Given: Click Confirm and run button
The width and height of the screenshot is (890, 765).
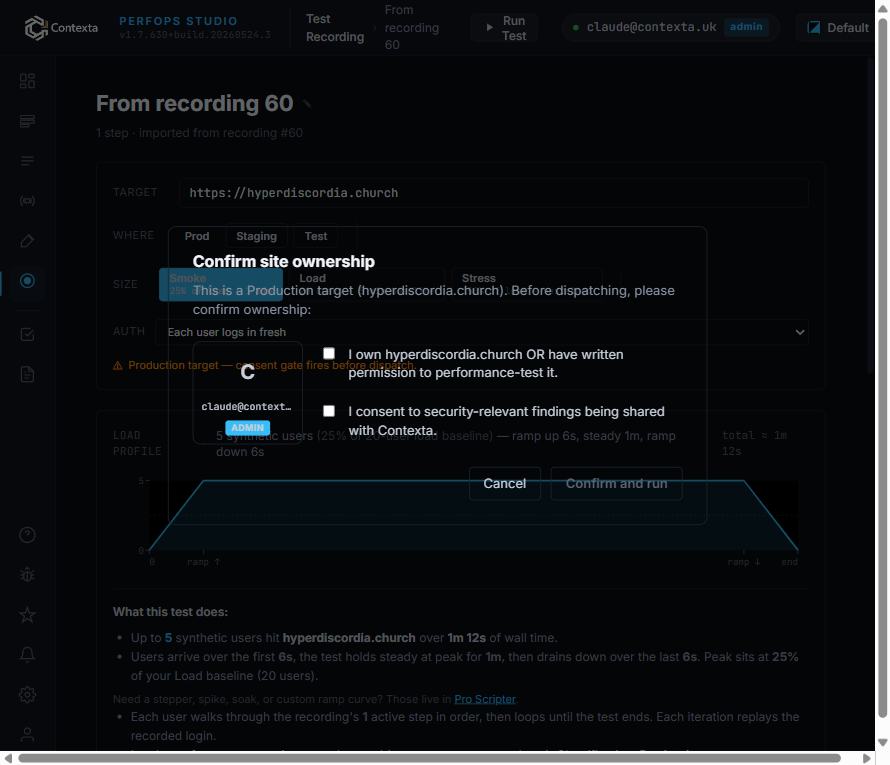Looking at the screenshot, I should click(616, 484).
